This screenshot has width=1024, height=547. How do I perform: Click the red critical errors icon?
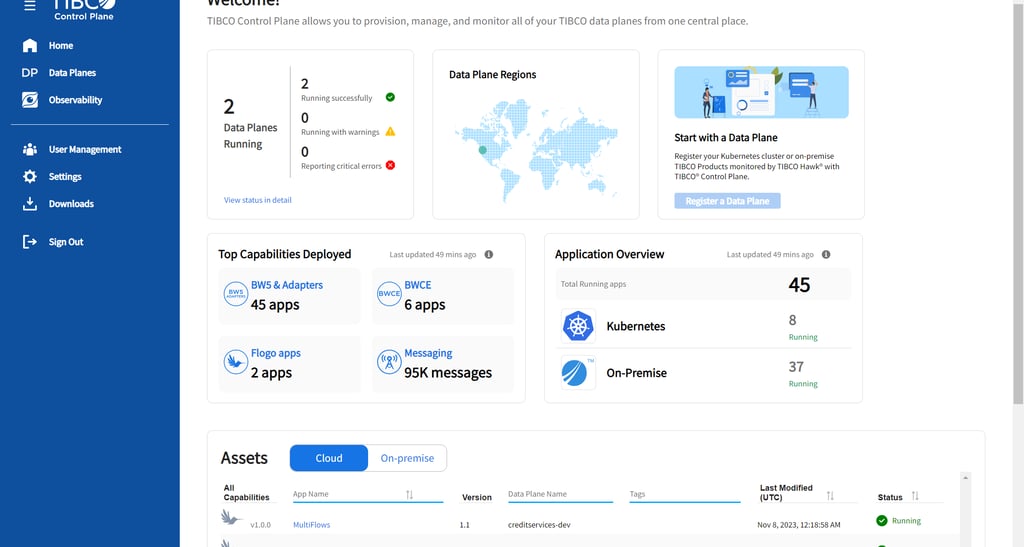pos(391,165)
